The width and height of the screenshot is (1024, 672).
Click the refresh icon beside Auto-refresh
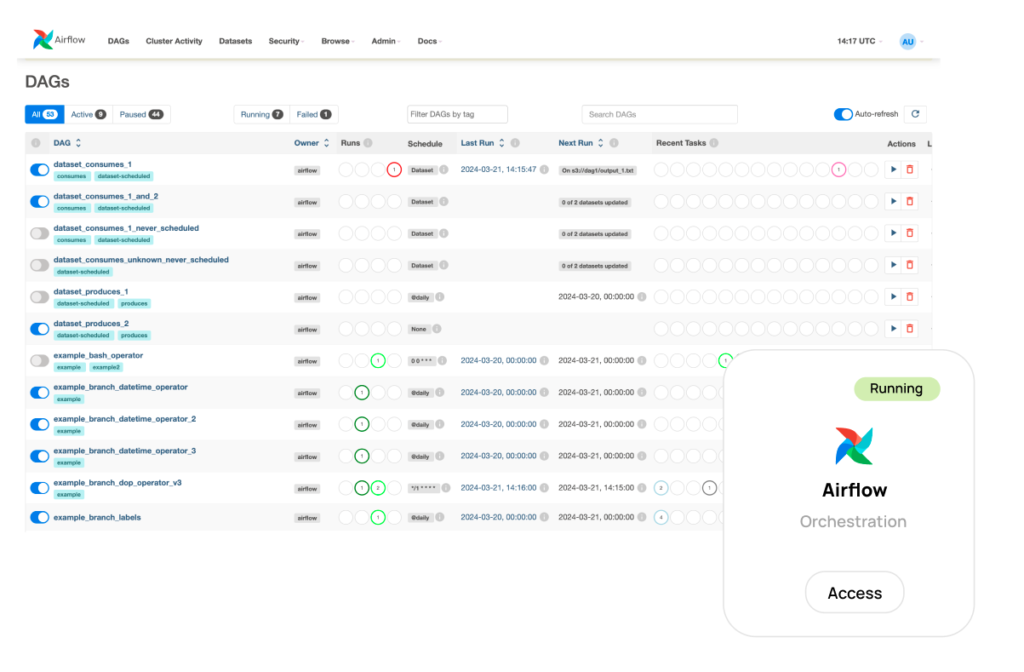pos(916,114)
